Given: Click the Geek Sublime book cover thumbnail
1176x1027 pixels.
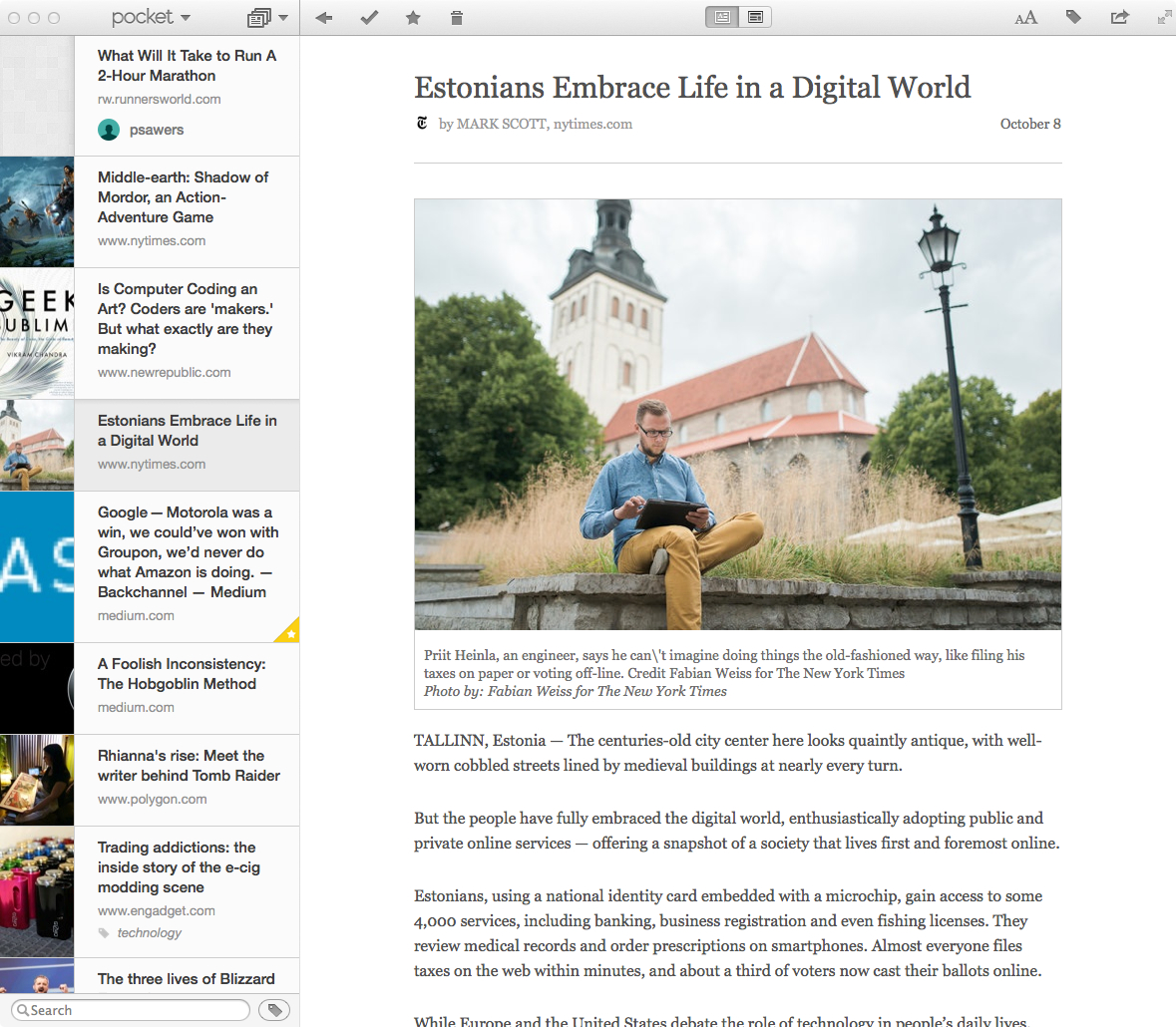Looking at the screenshot, I should pyautogui.click(x=37, y=334).
